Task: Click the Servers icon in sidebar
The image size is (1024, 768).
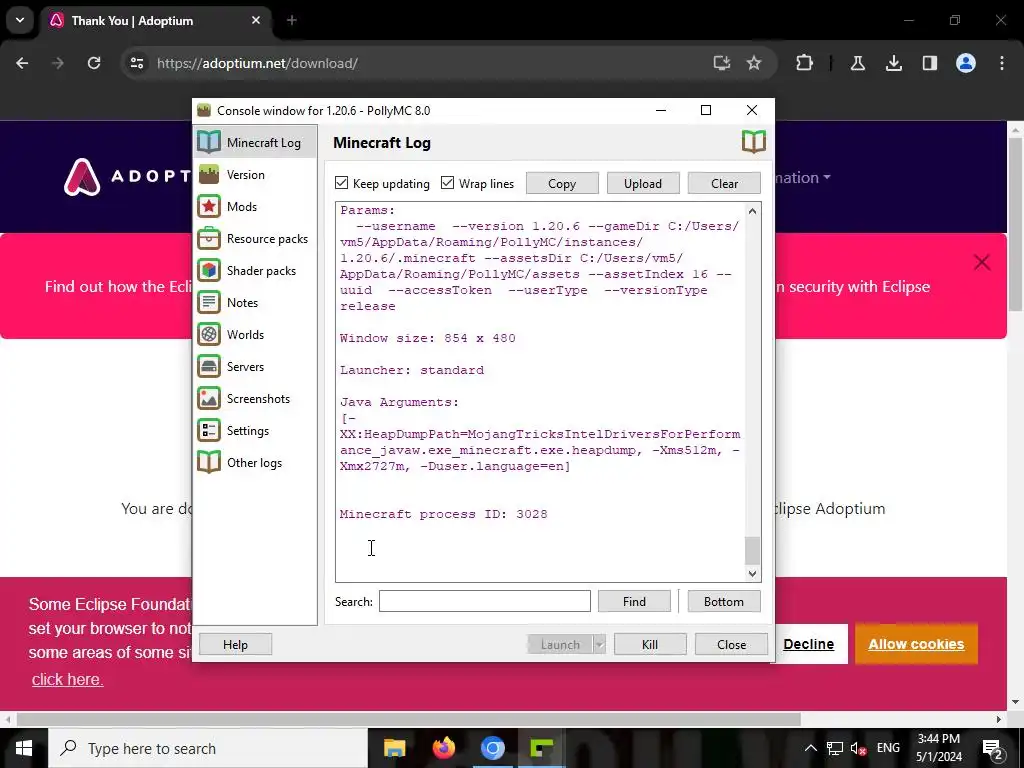Action: pyautogui.click(x=209, y=366)
